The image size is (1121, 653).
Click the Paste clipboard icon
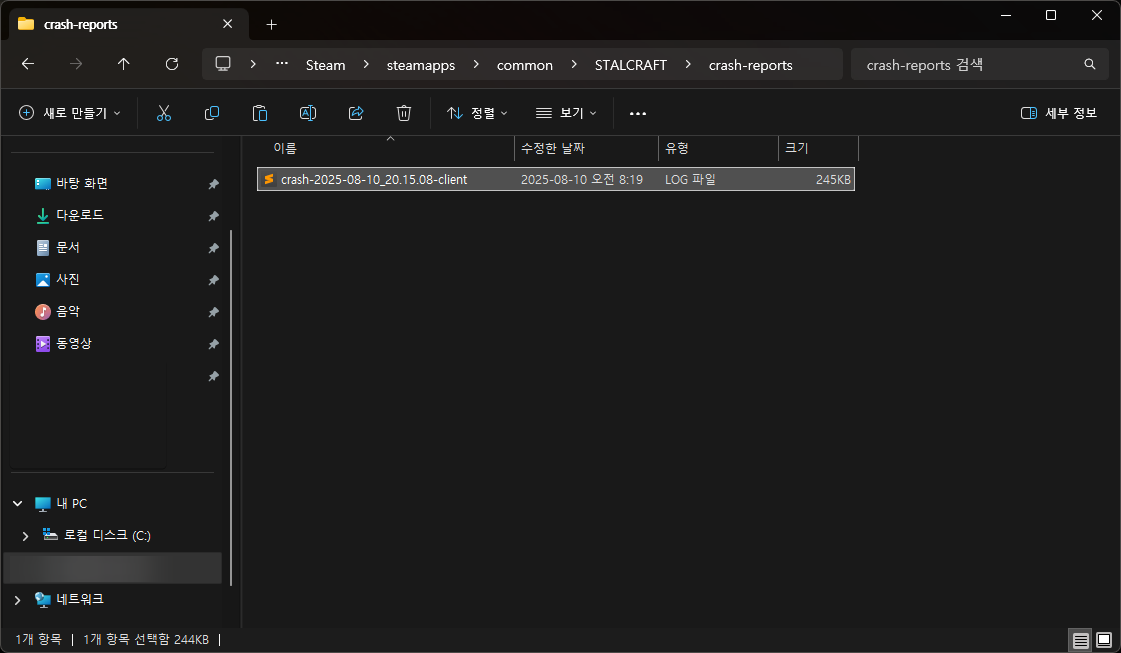[x=260, y=113]
